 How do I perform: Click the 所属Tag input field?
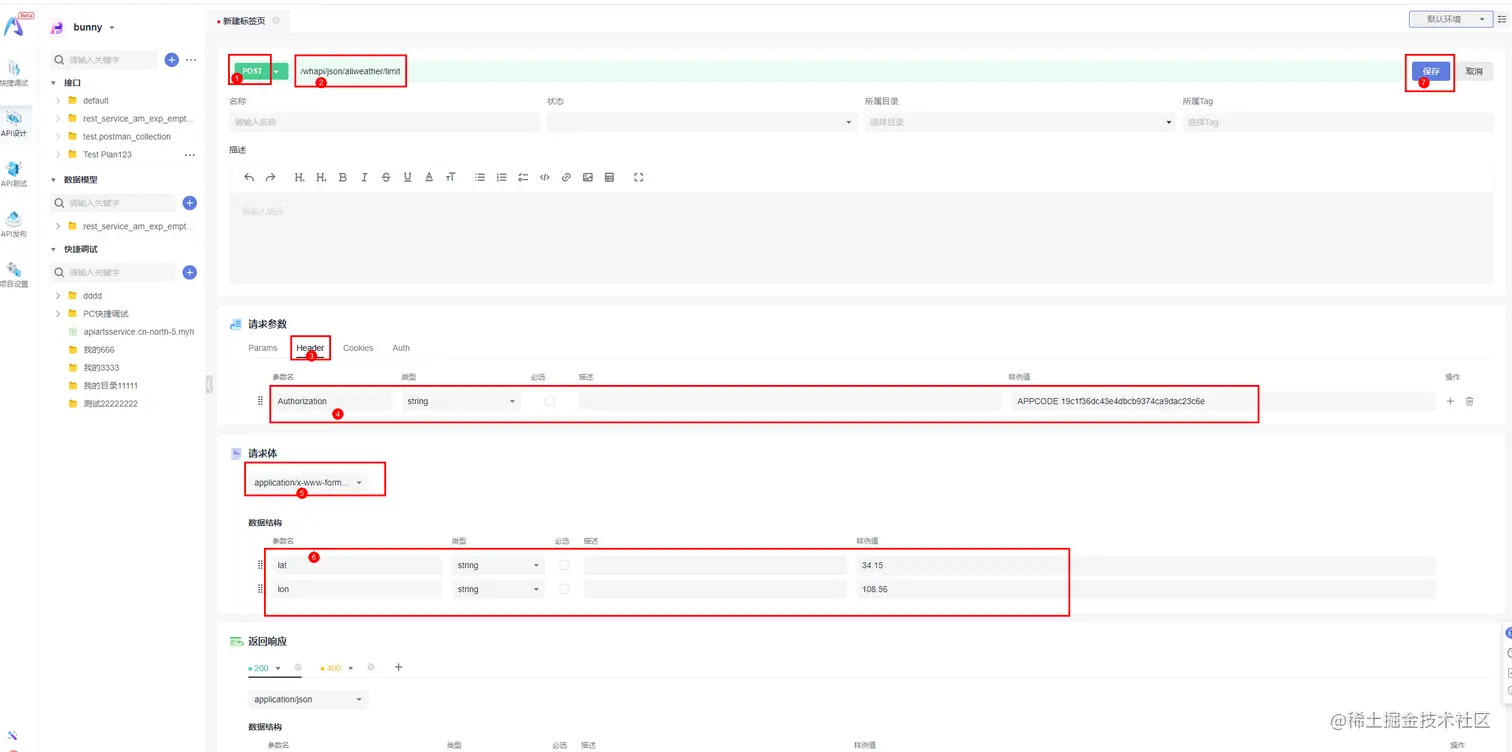coord(1337,122)
